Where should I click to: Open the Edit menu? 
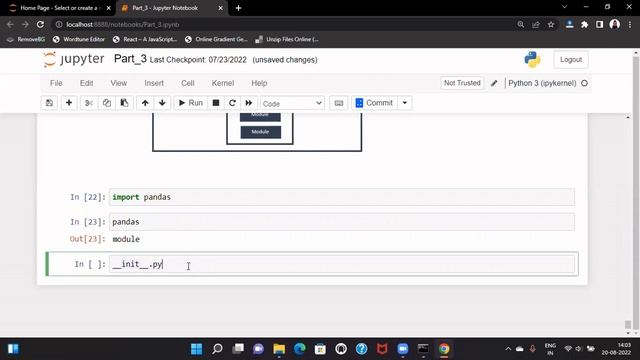(87, 83)
